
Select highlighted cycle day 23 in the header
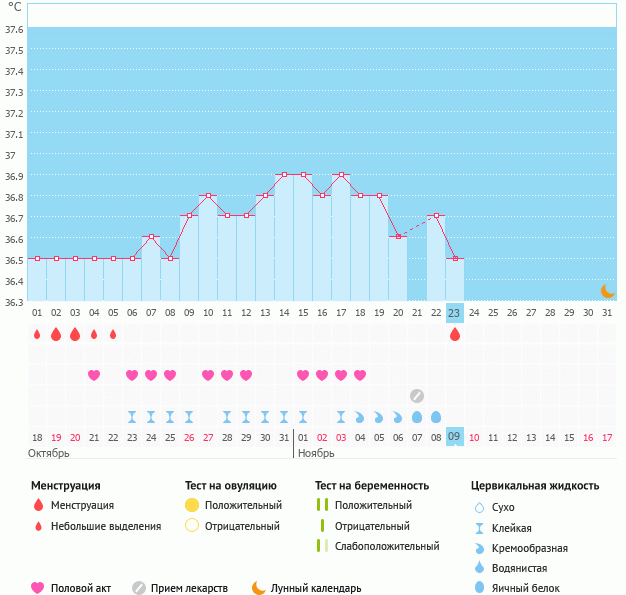tap(455, 313)
